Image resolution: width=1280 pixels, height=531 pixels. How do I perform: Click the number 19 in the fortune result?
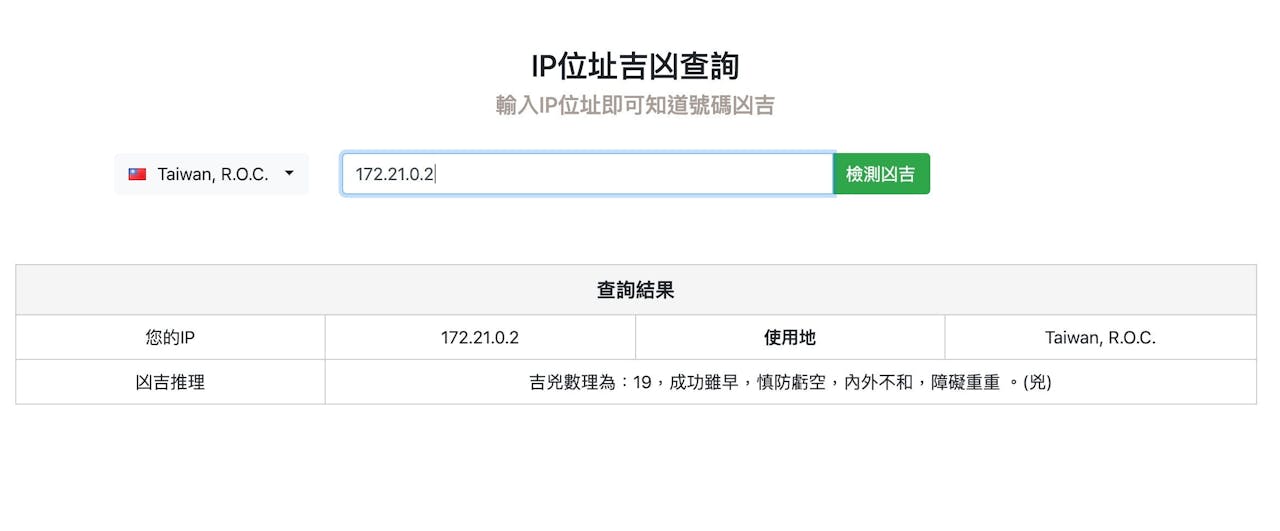tap(642, 382)
